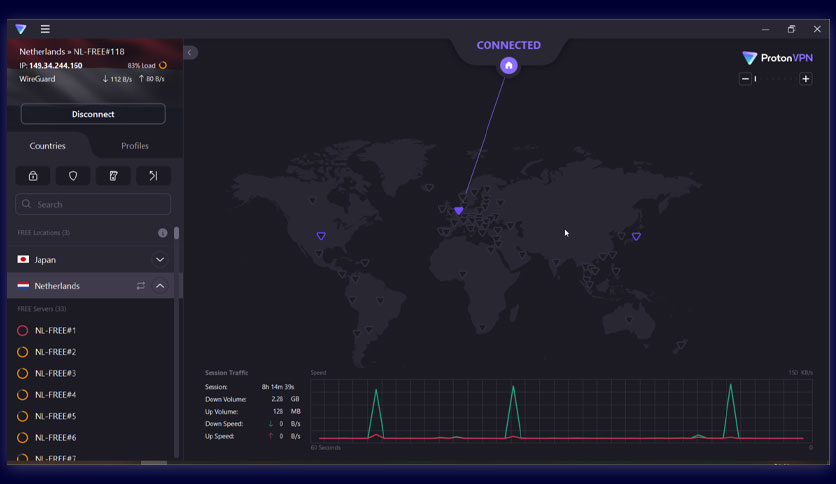Select the connected Netherlands map marker

pyautogui.click(x=459, y=211)
